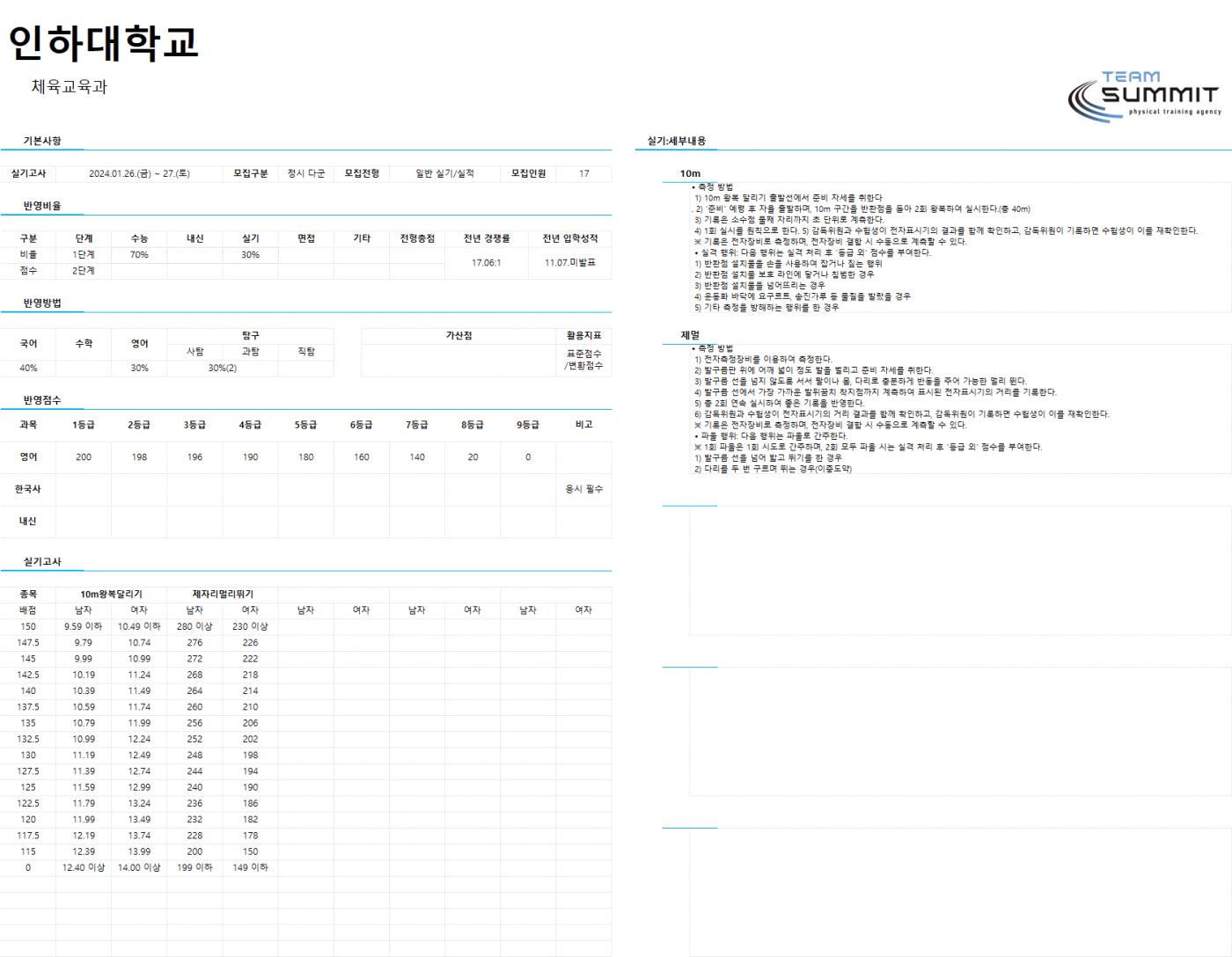The width and height of the screenshot is (1232, 957).
Task: Click the shuttle run time 11.59
Action: [x=84, y=787]
